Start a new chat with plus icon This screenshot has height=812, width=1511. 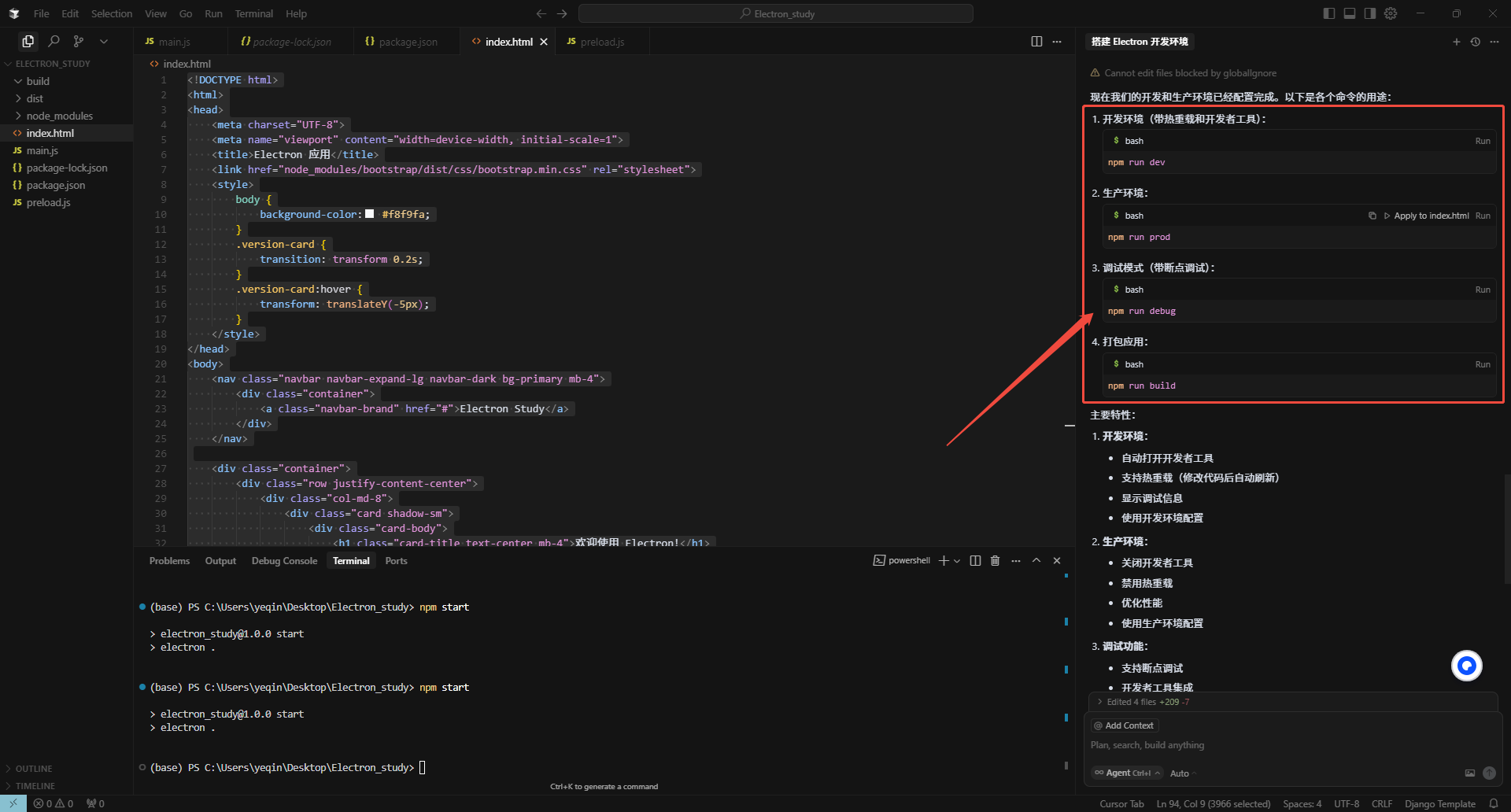1456,42
